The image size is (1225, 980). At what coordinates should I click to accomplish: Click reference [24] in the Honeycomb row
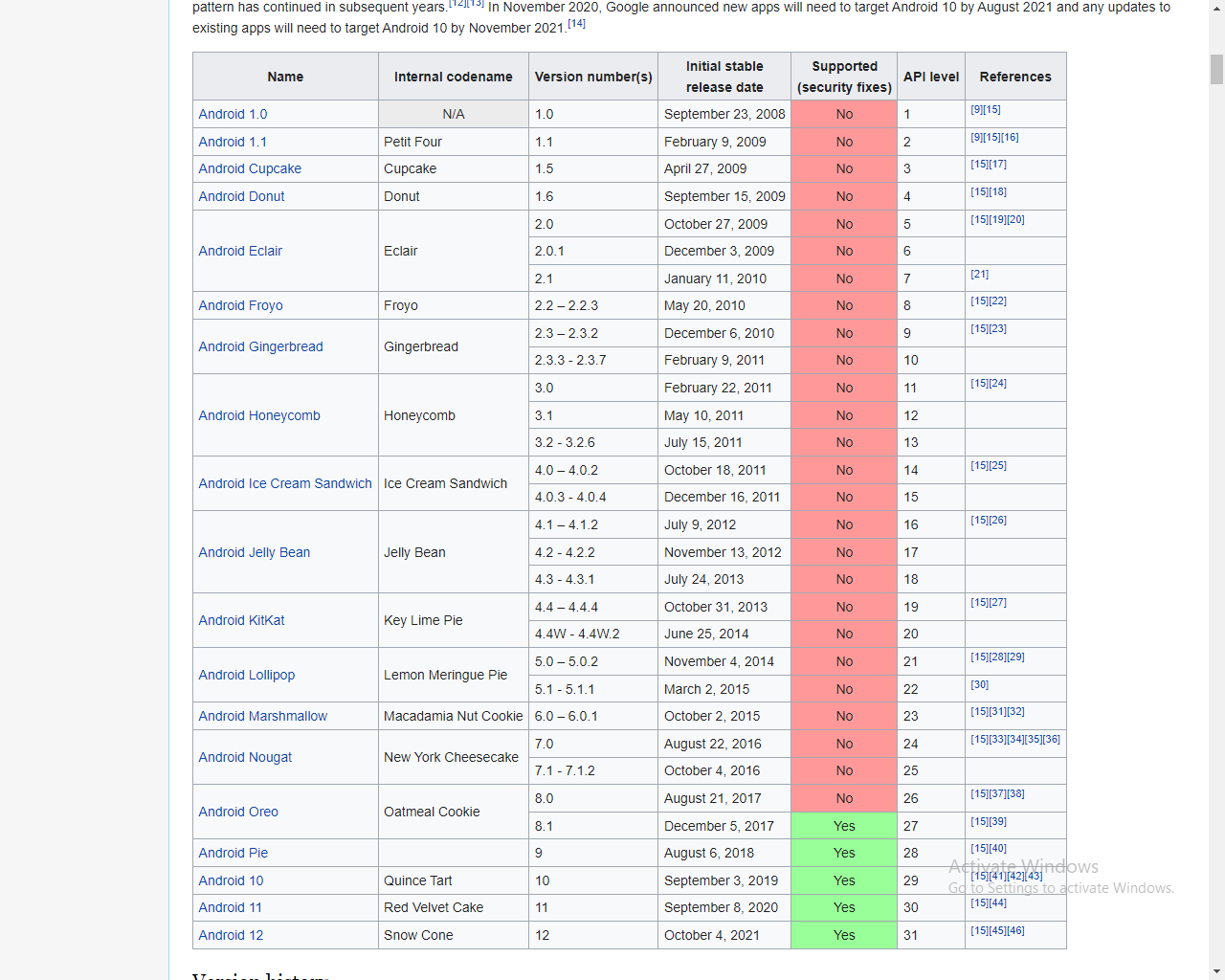tap(997, 383)
